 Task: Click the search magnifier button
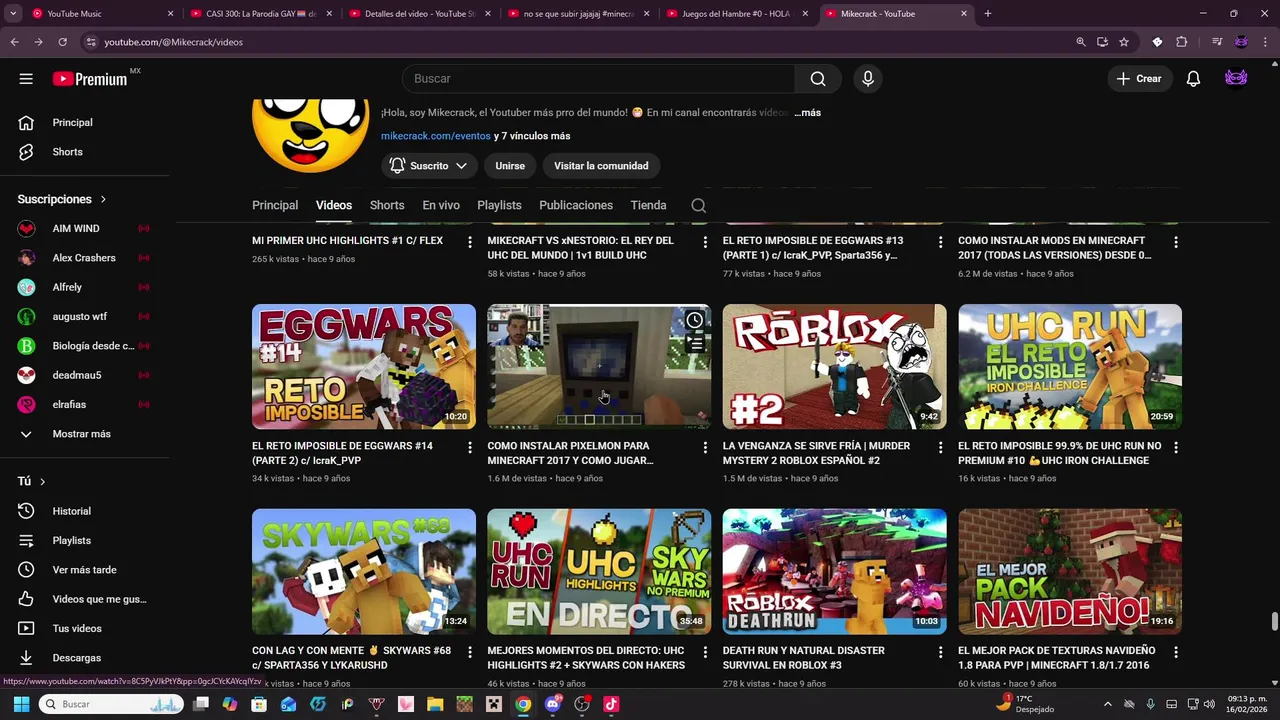[x=818, y=79]
